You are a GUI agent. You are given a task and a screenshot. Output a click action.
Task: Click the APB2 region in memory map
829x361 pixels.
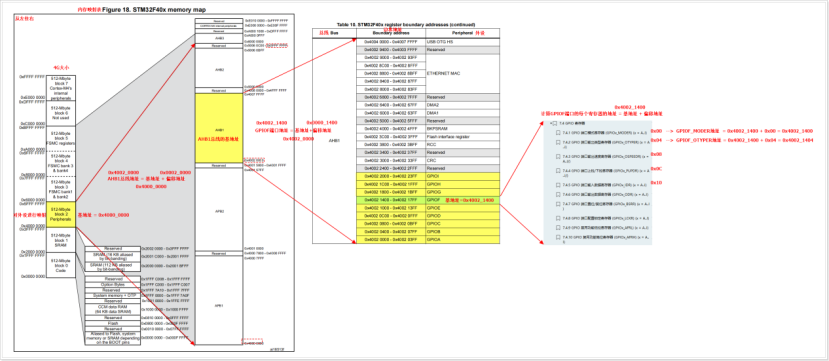click(219, 210)
